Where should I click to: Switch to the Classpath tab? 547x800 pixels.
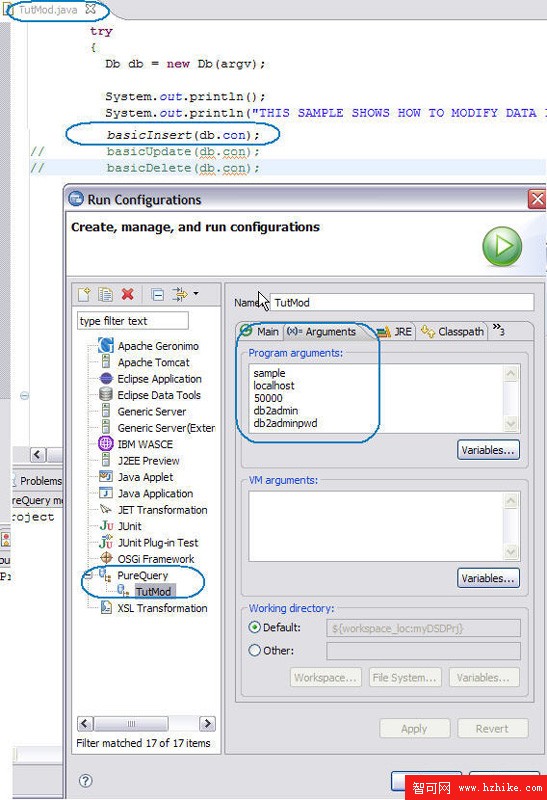click(x=453, y=332)
